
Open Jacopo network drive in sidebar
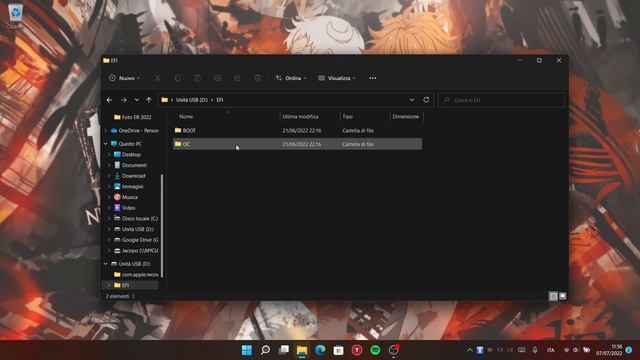pos(136,251)
